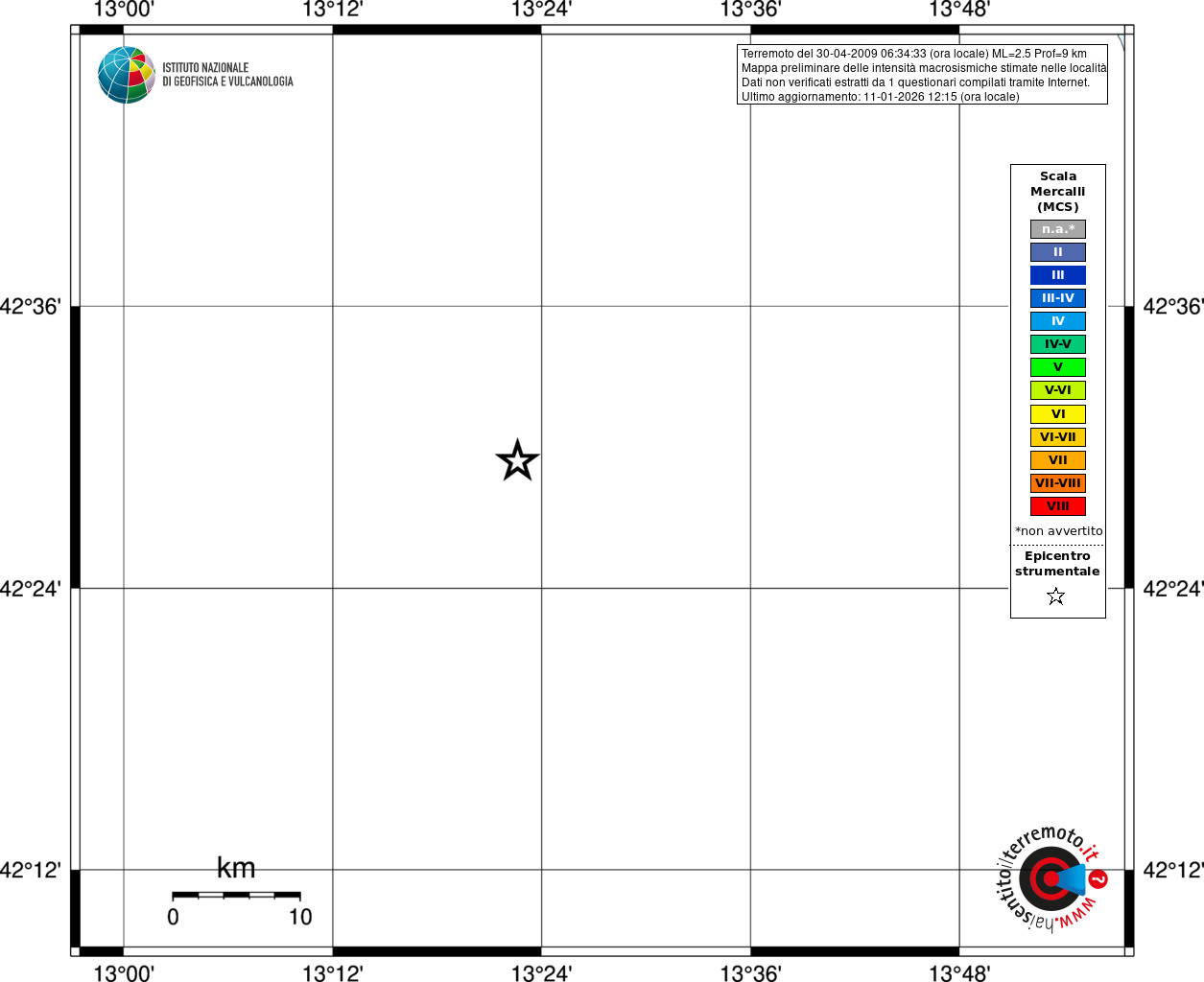Viewport: 1204px width, 982px height.
Task: Click the Epicentro strumentale label
Action: click(x=1057, y=564)
